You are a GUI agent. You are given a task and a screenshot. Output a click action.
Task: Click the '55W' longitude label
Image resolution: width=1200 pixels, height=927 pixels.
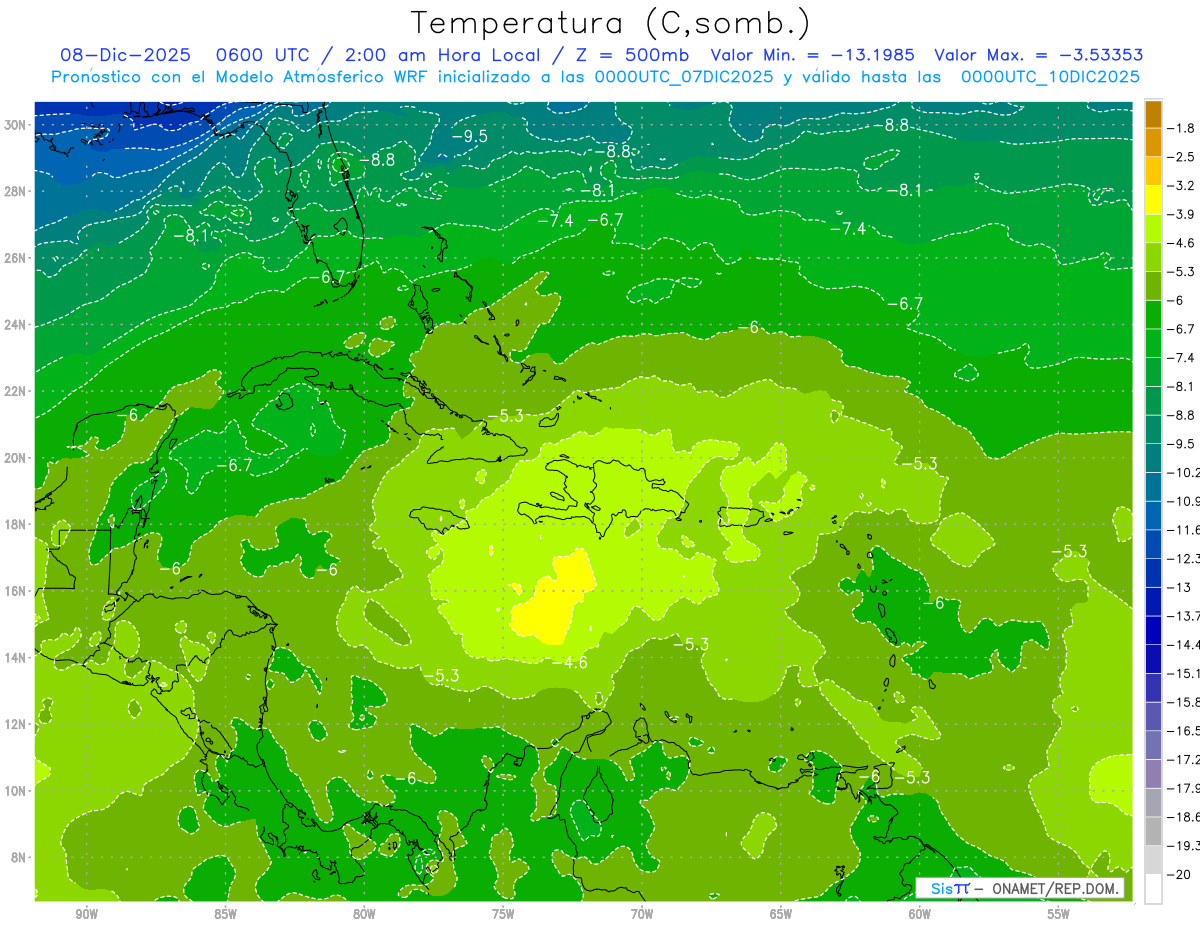tap(1058, 914)
